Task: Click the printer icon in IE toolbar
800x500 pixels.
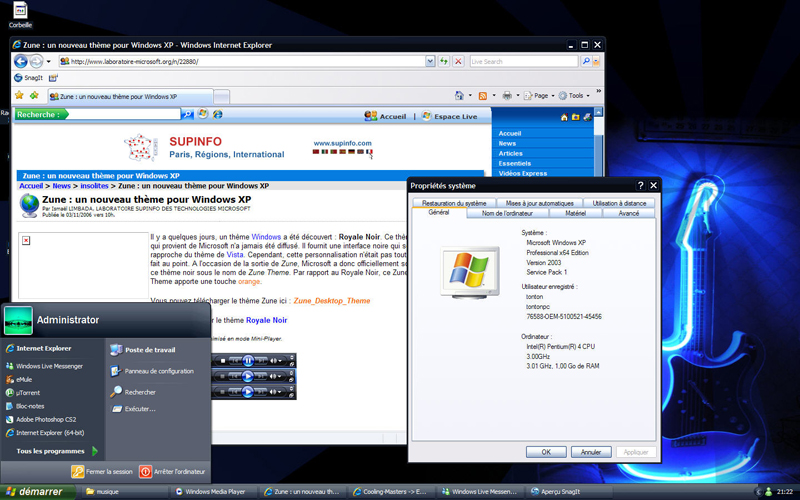Action: [x=508, y=96]
